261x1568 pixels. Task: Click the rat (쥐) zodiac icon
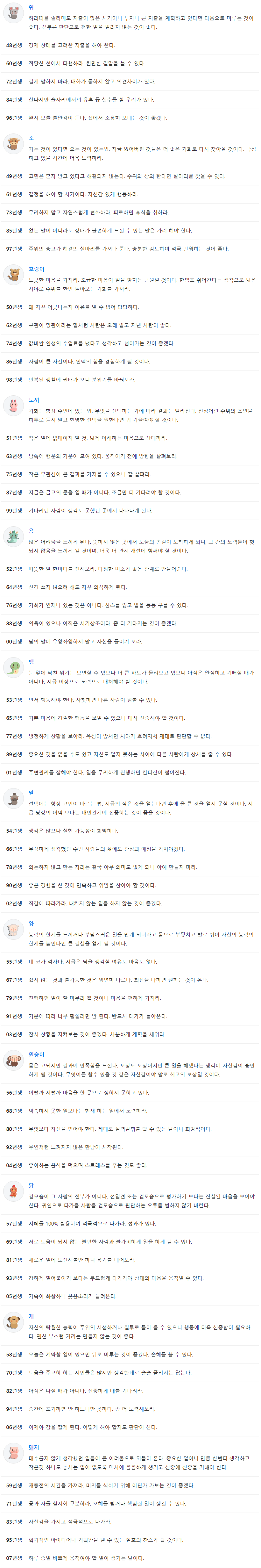pos(13,13)
